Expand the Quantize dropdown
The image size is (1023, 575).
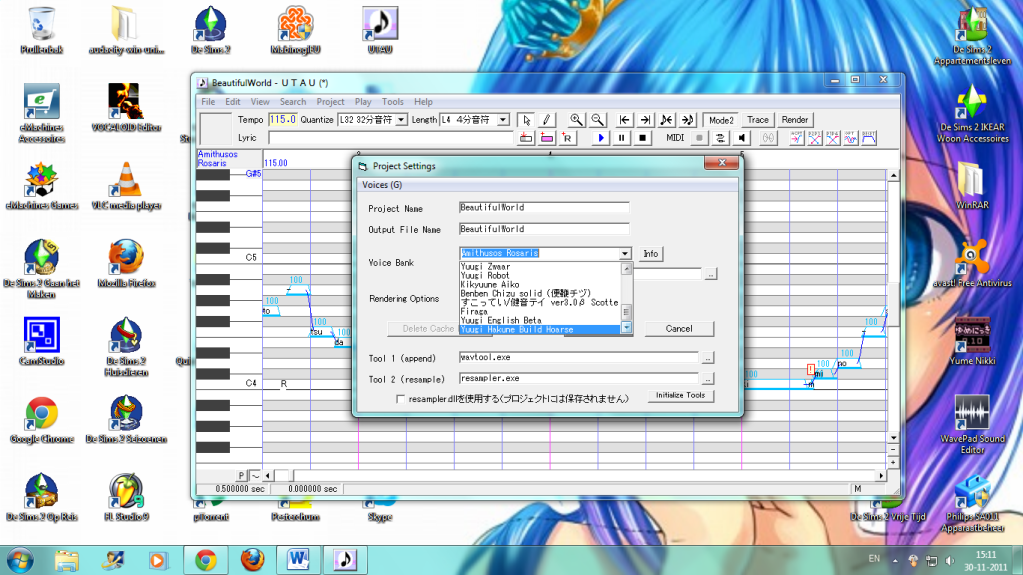(401, 120)
